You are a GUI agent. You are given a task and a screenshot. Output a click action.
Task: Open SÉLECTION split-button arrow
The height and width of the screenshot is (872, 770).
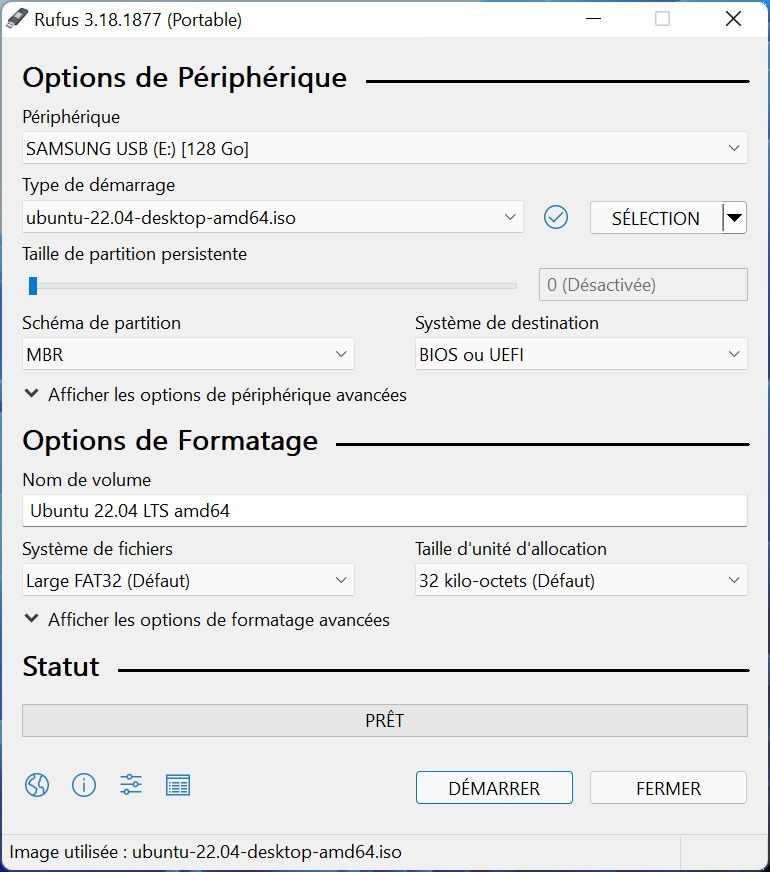[x=734, y=217]
